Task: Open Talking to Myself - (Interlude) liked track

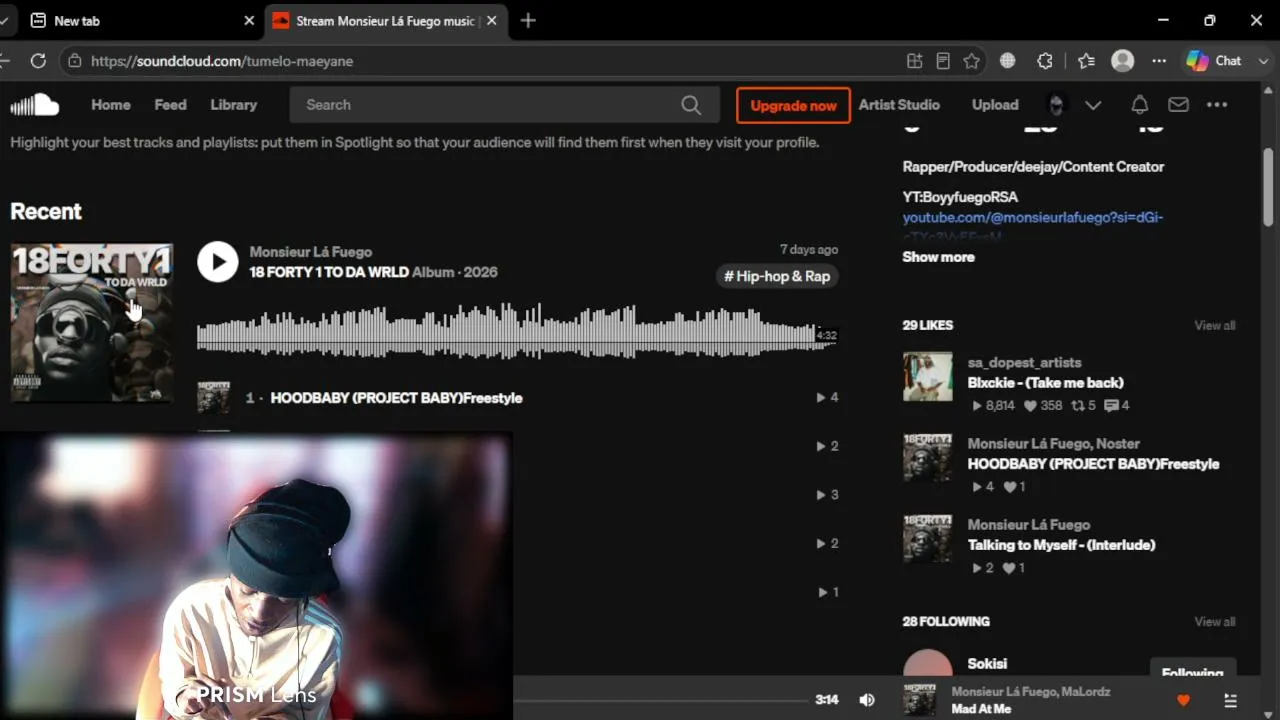Action: [1061, 545]
